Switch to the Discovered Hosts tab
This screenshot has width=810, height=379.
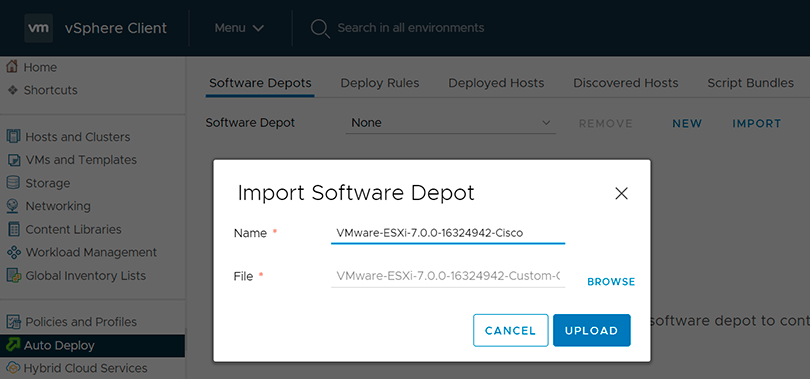click(626, 83)
